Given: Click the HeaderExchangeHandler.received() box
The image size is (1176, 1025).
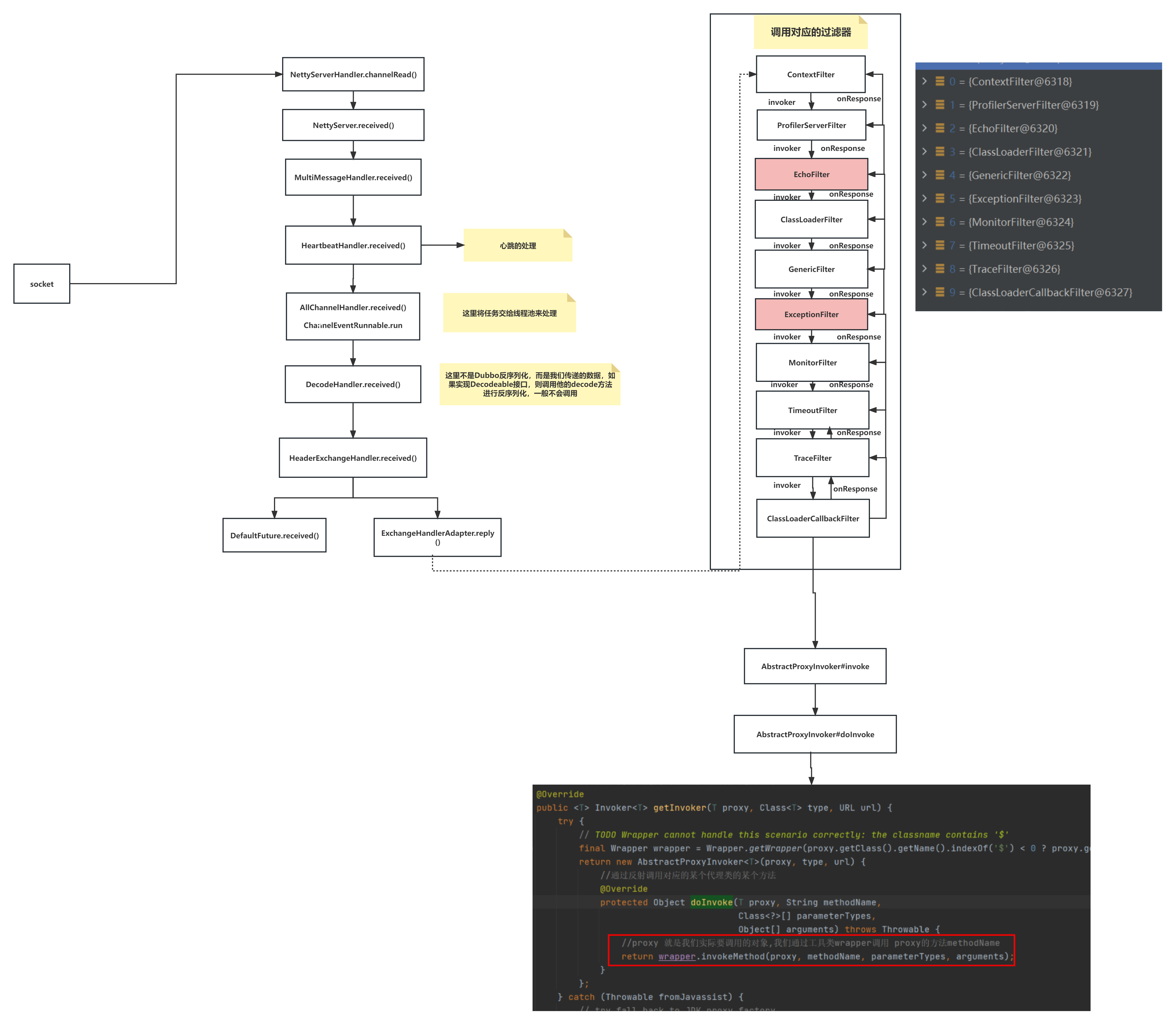Looking at the screenshot, I should point(353,458).
